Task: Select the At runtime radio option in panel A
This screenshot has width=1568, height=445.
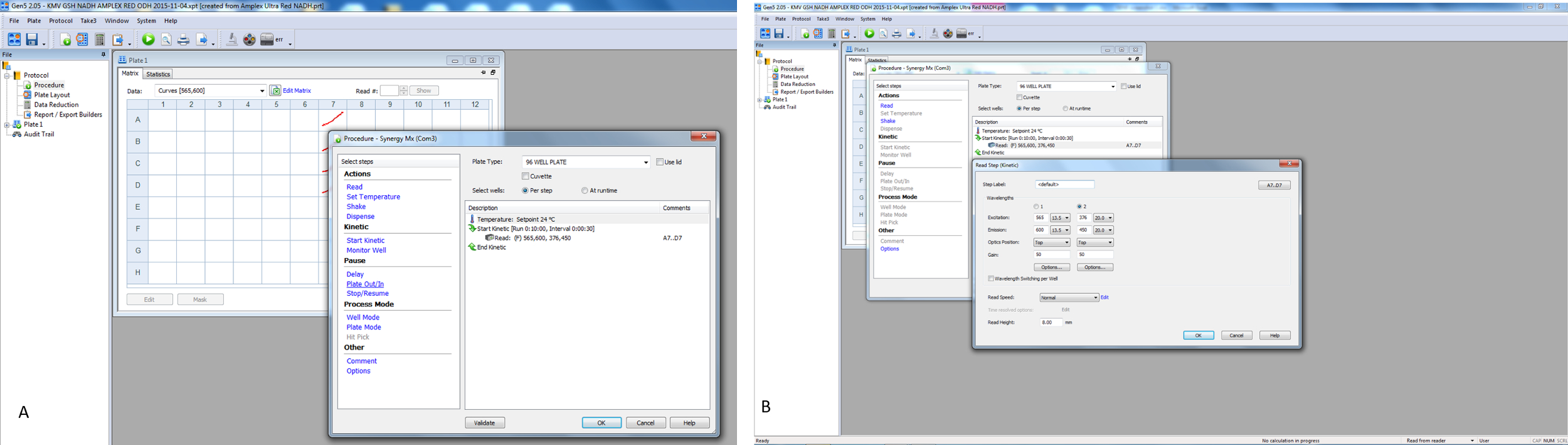Action: pos(585,191)
